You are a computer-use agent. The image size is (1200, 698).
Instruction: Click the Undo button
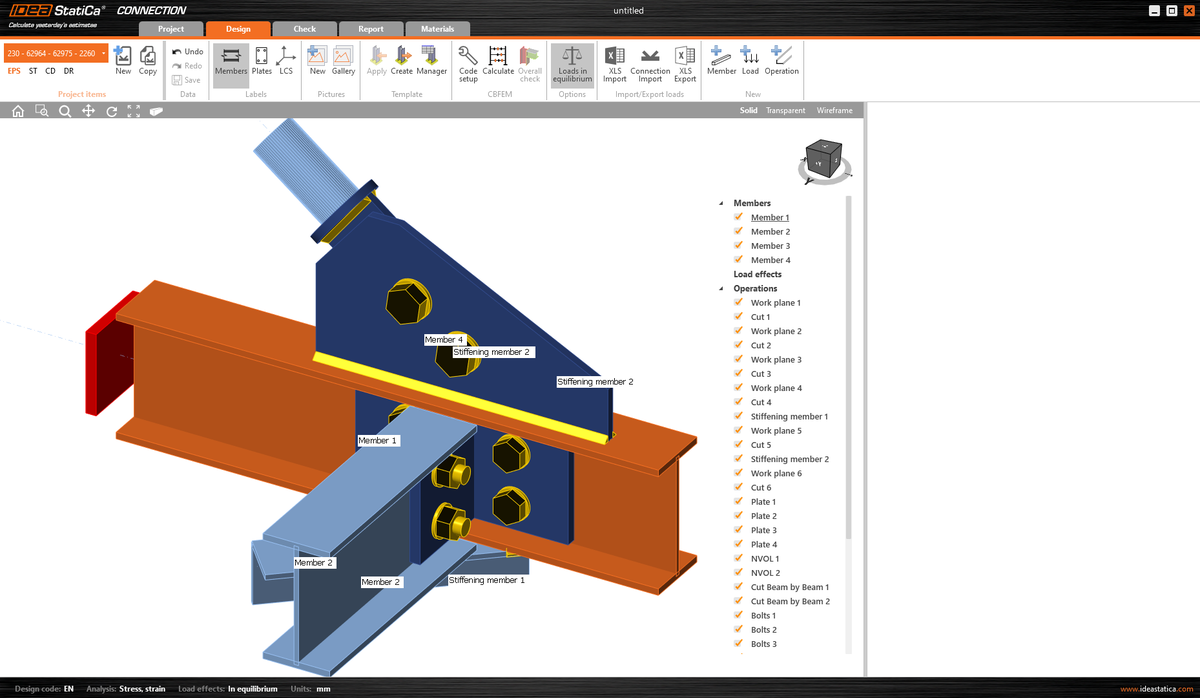coord(187,50)
